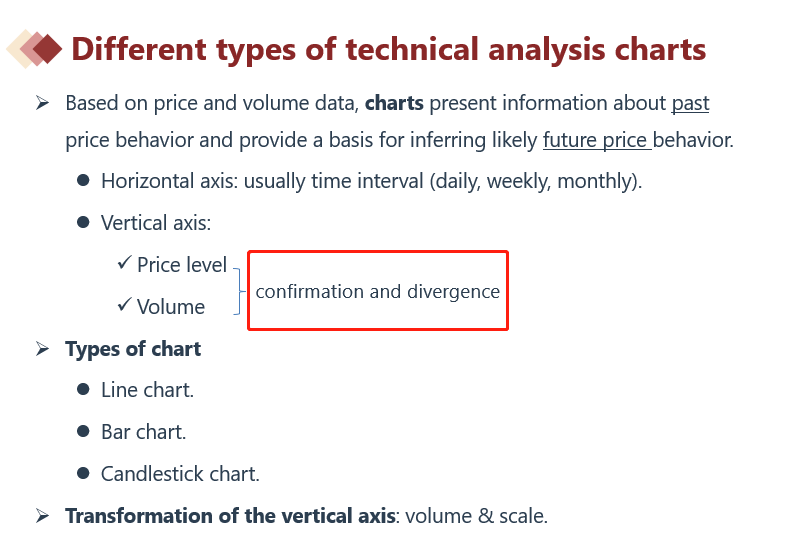795x546 pixels.
Task: Click the arrow bullet before 'Based on price'
Action: click(x=43, y=103)
